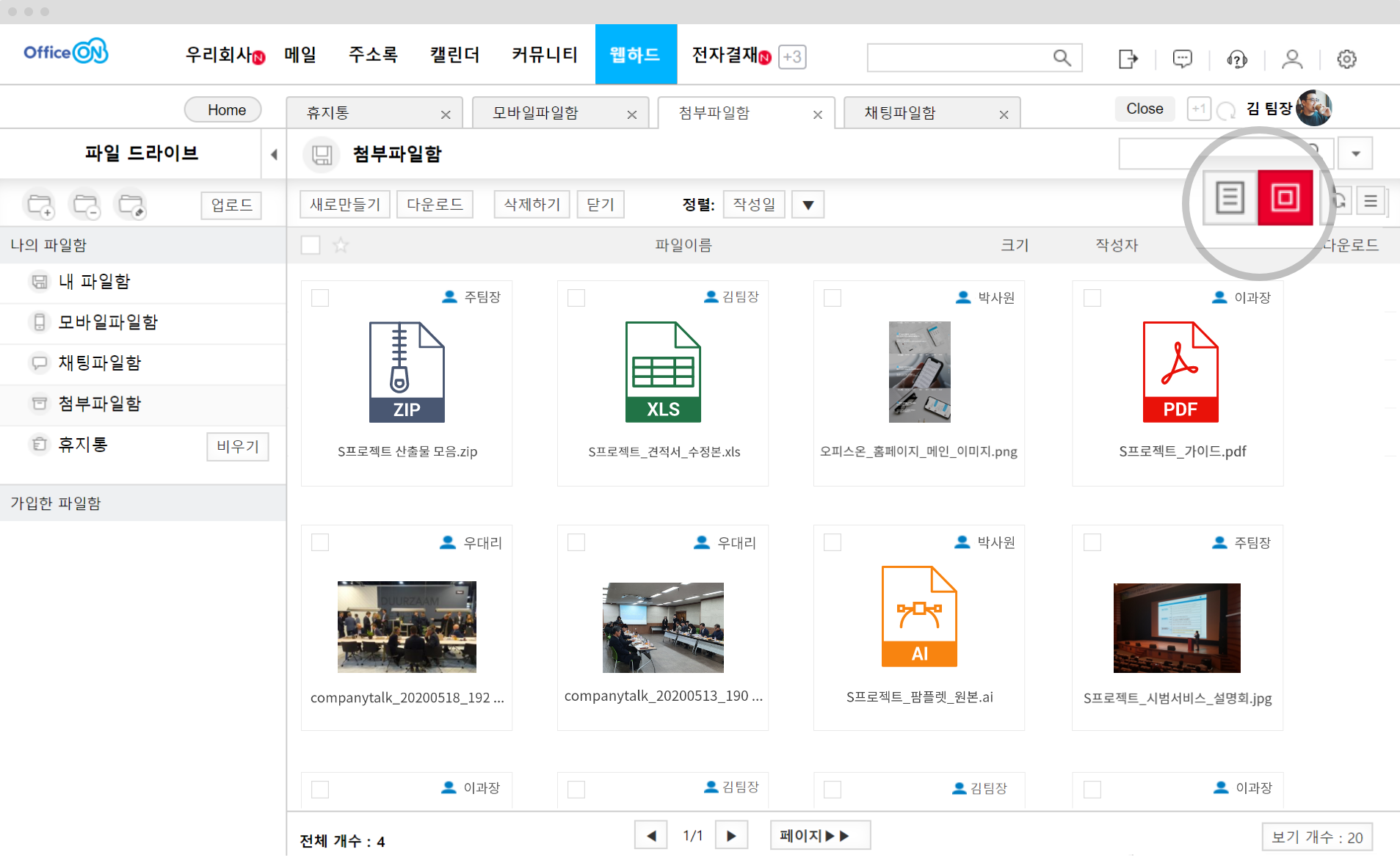Switch to list view icon

(1230, 197)
